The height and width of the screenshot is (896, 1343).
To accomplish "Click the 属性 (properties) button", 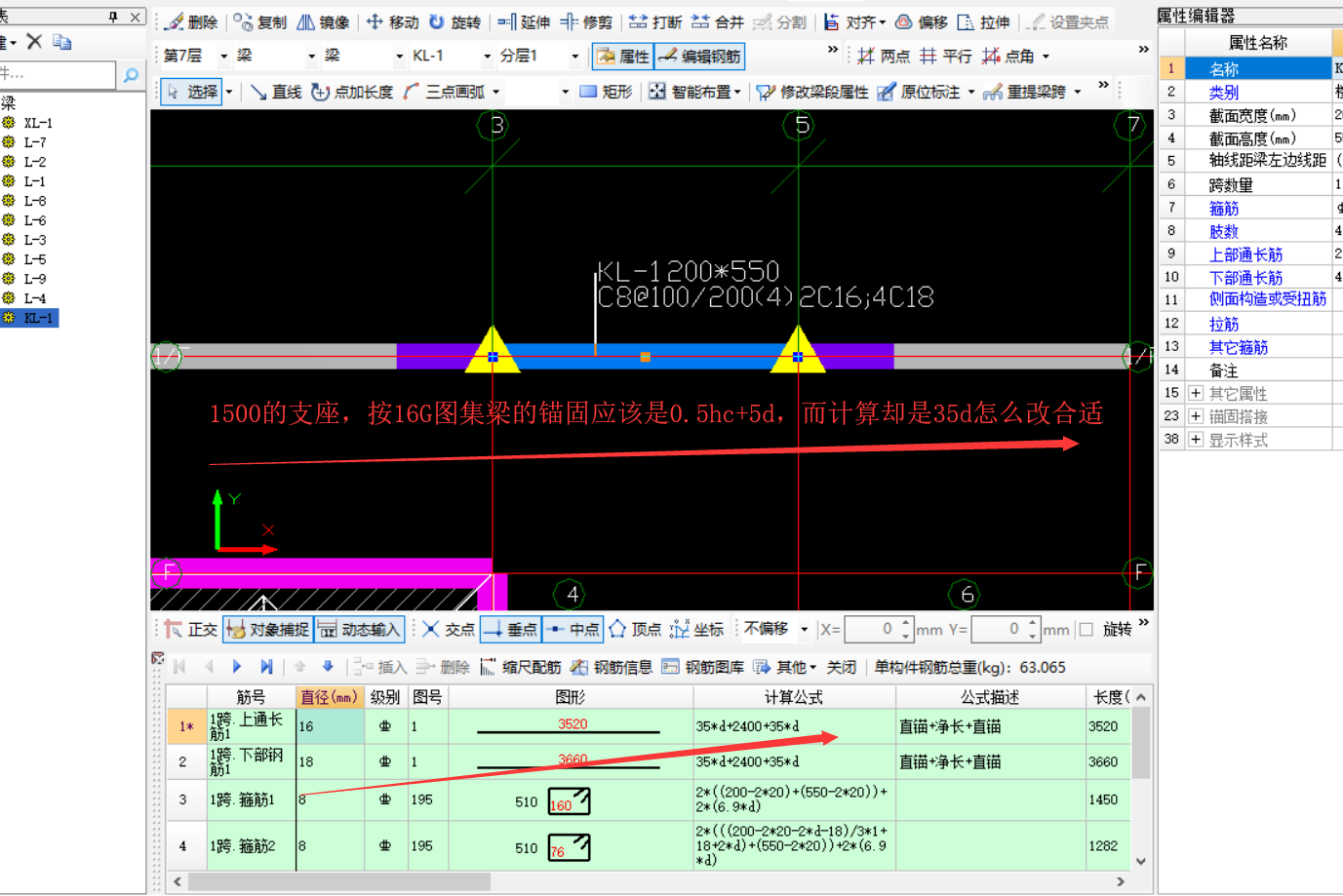I will tap(623, 57).
